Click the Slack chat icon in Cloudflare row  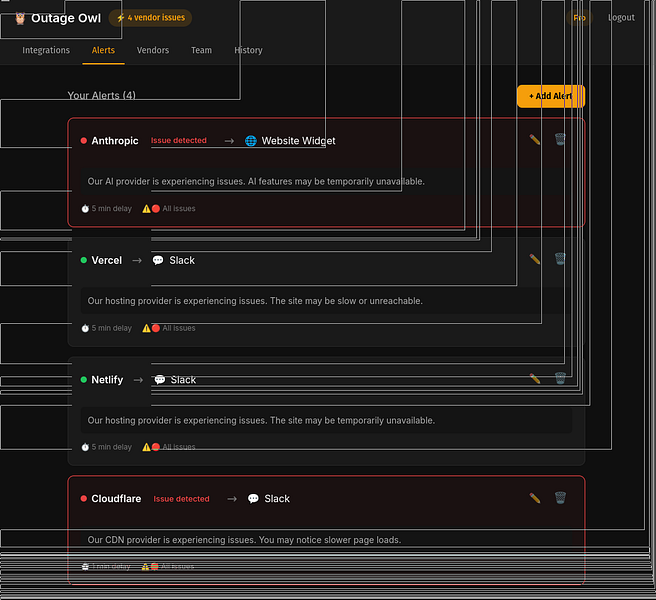(253, 499)
